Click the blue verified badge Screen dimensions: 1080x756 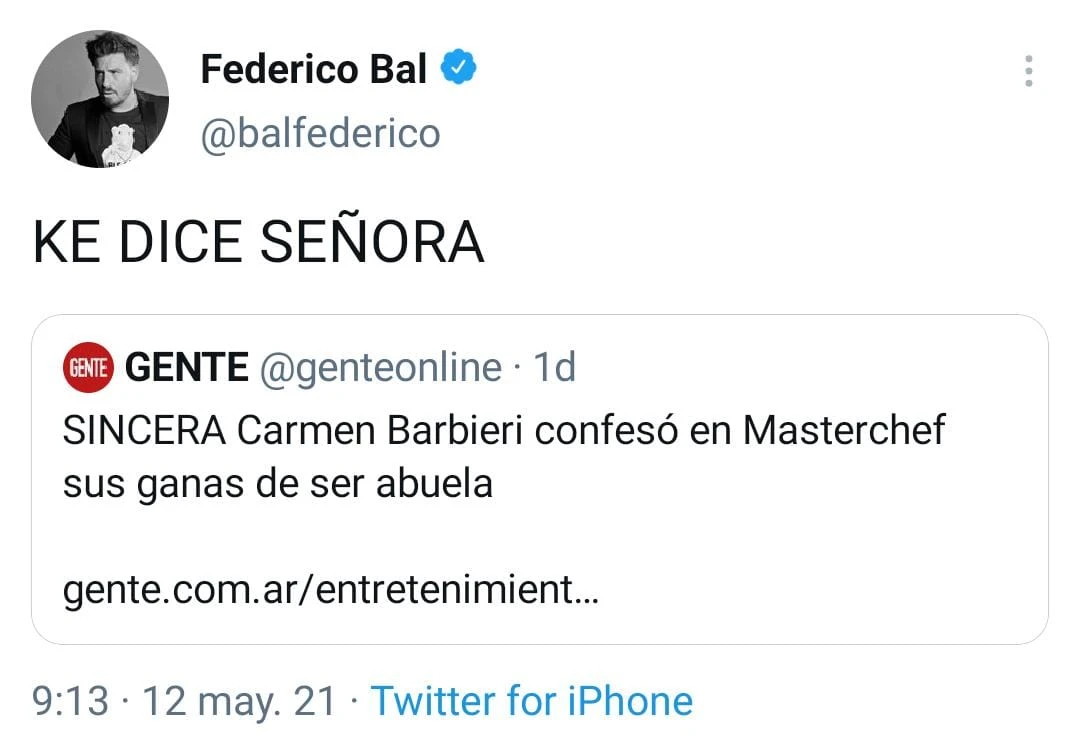[x=459, y=69]
